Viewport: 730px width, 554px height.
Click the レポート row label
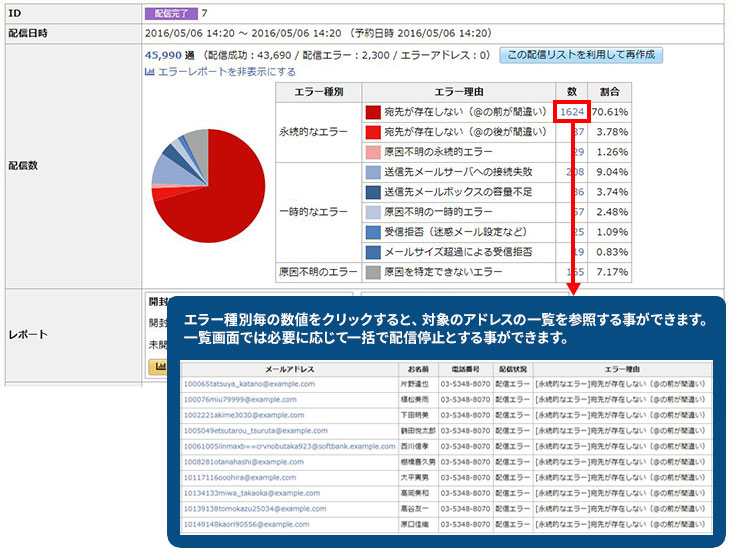coord(28,335)
